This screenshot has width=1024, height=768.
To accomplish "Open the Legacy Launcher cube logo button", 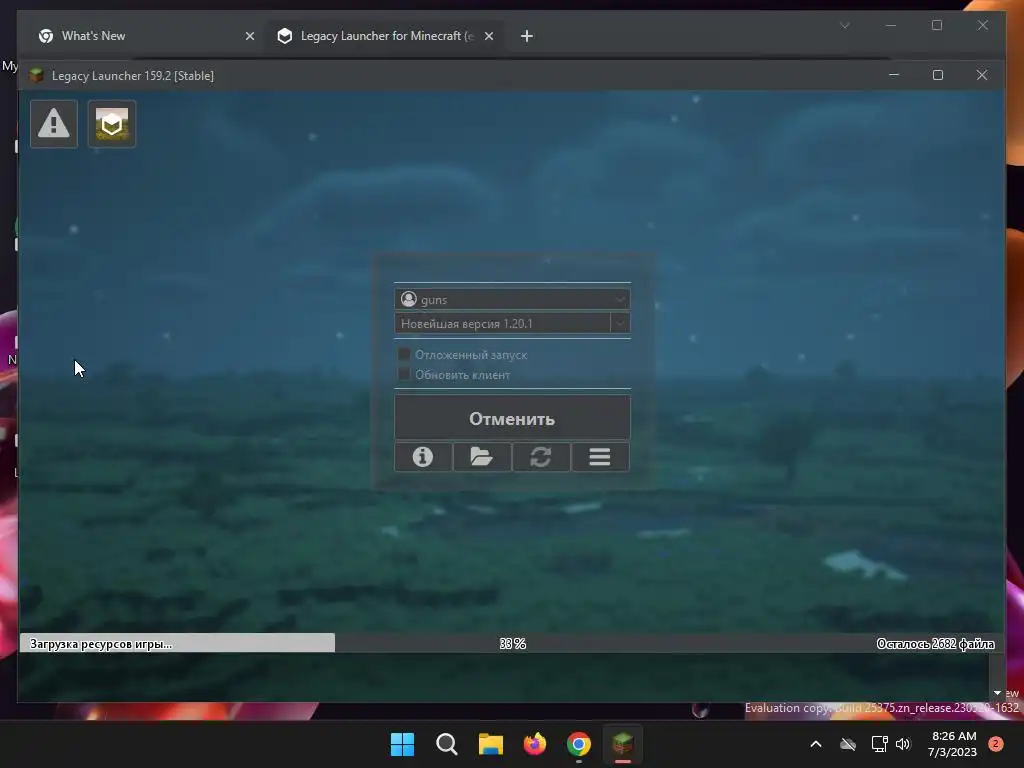I will pos(112,123).
